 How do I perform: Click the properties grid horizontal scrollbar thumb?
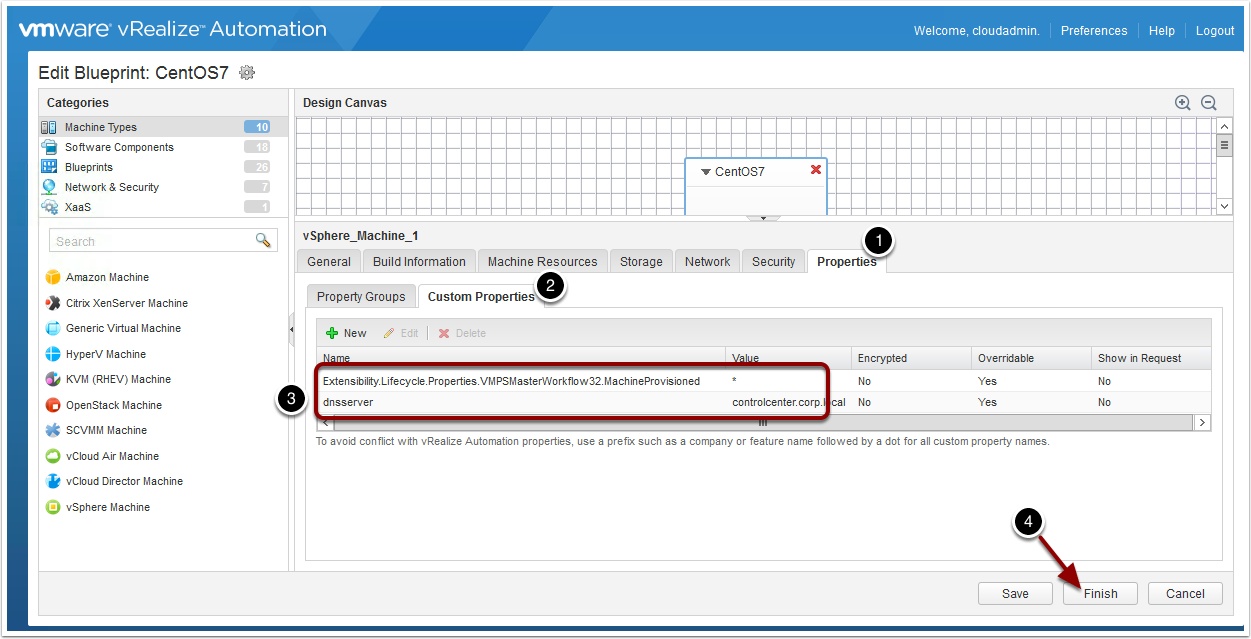coord(761,423)
